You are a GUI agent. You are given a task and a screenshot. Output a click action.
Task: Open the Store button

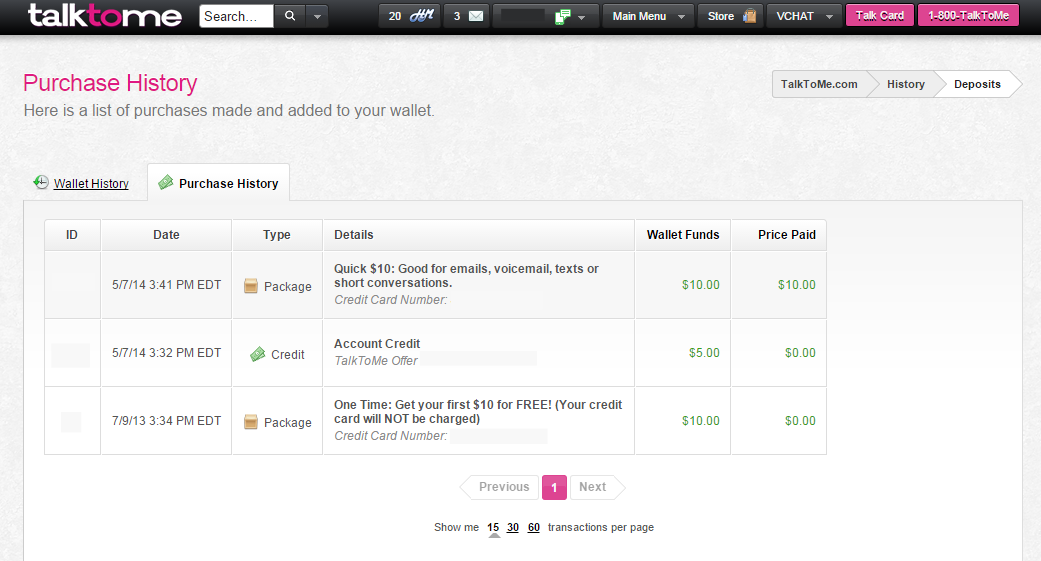730,16
